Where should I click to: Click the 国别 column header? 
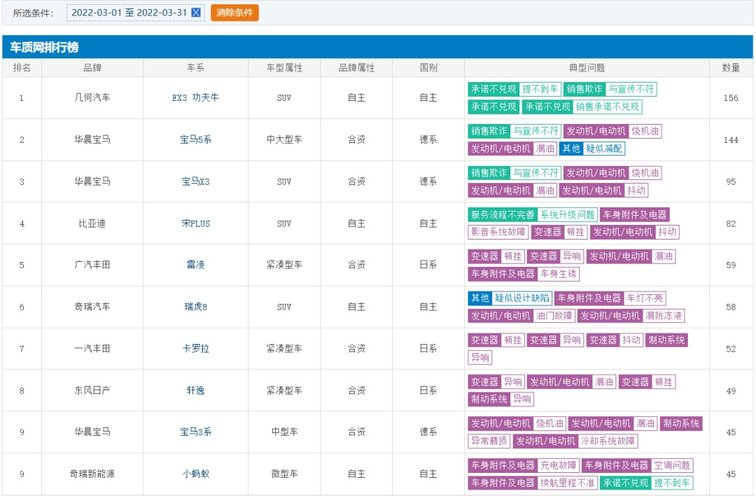[x=428, y=67]
